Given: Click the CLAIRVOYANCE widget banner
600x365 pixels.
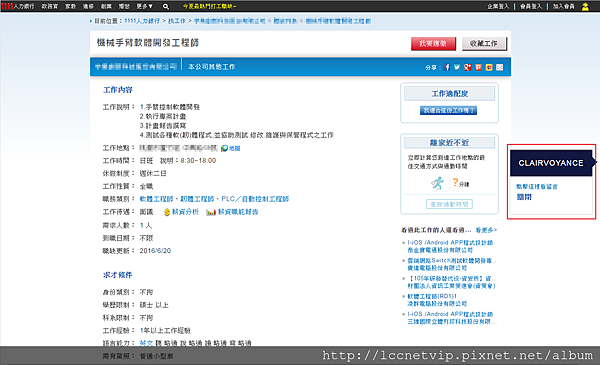Looking at the screenshot, I should pos(551,163).
